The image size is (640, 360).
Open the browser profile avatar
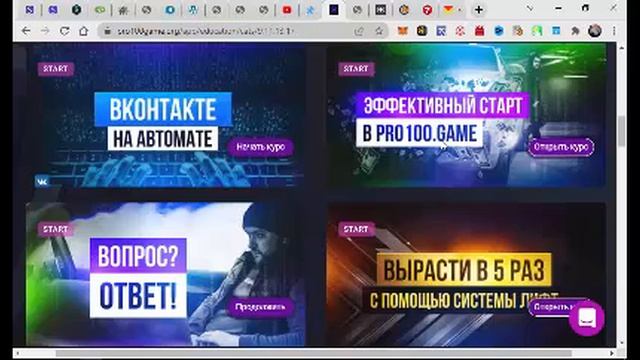pyautogui.click(x=595, y=31)
